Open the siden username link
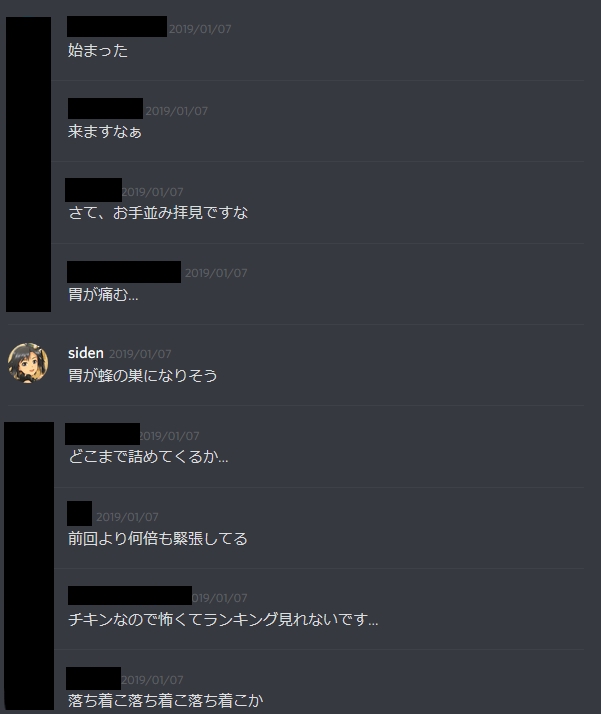 tap(86, 353)
